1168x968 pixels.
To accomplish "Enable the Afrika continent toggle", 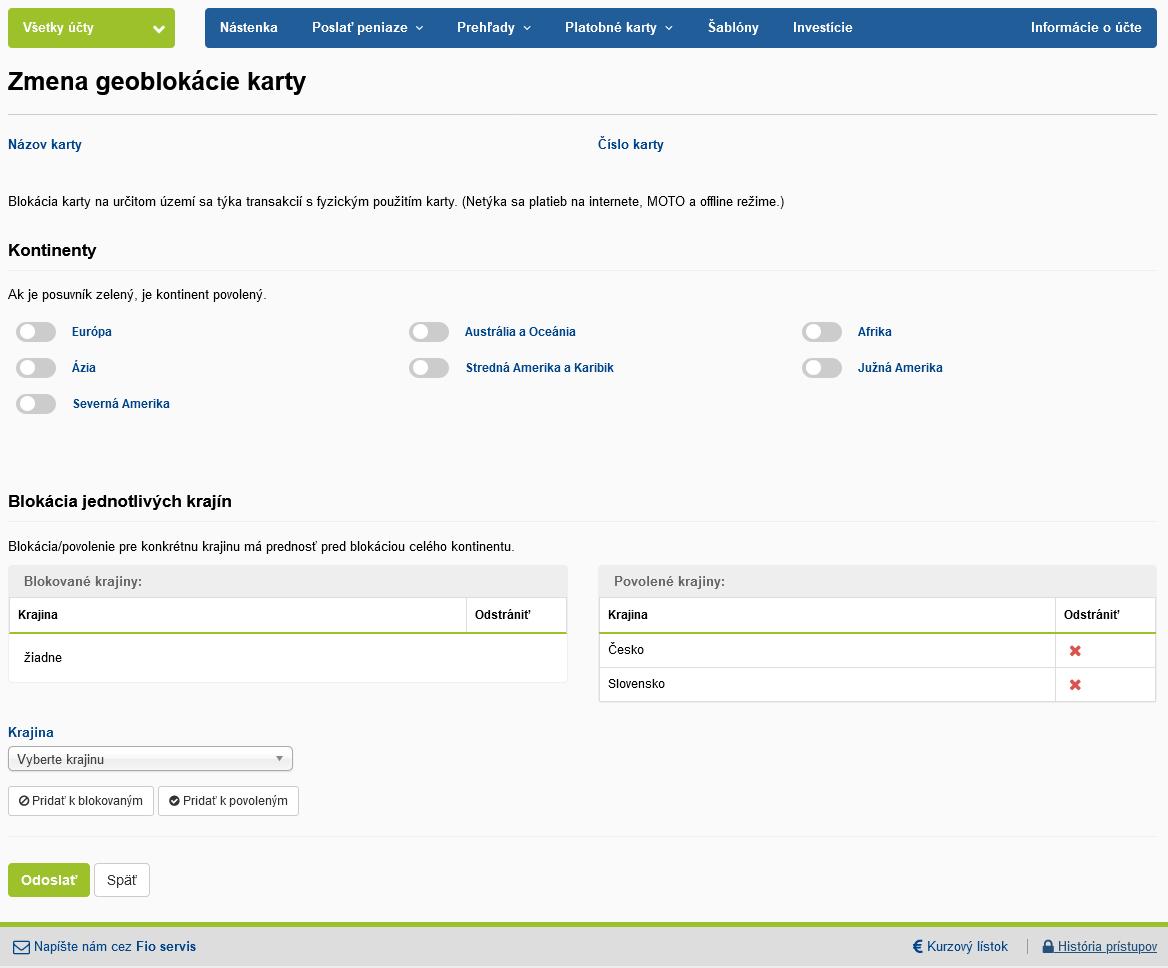I will (822, 332).
